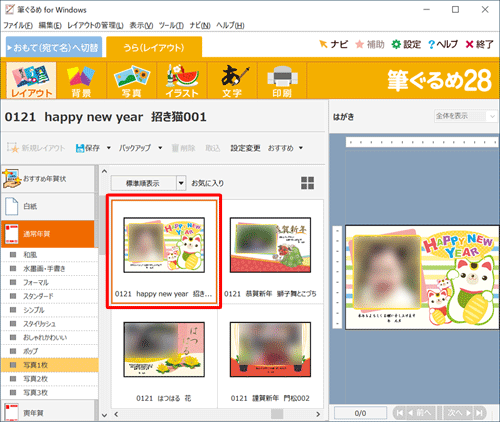The height and width of the screenshot is (422, 500).
Task: Open the 文字 (Text) tool
Action: (232, 81)
